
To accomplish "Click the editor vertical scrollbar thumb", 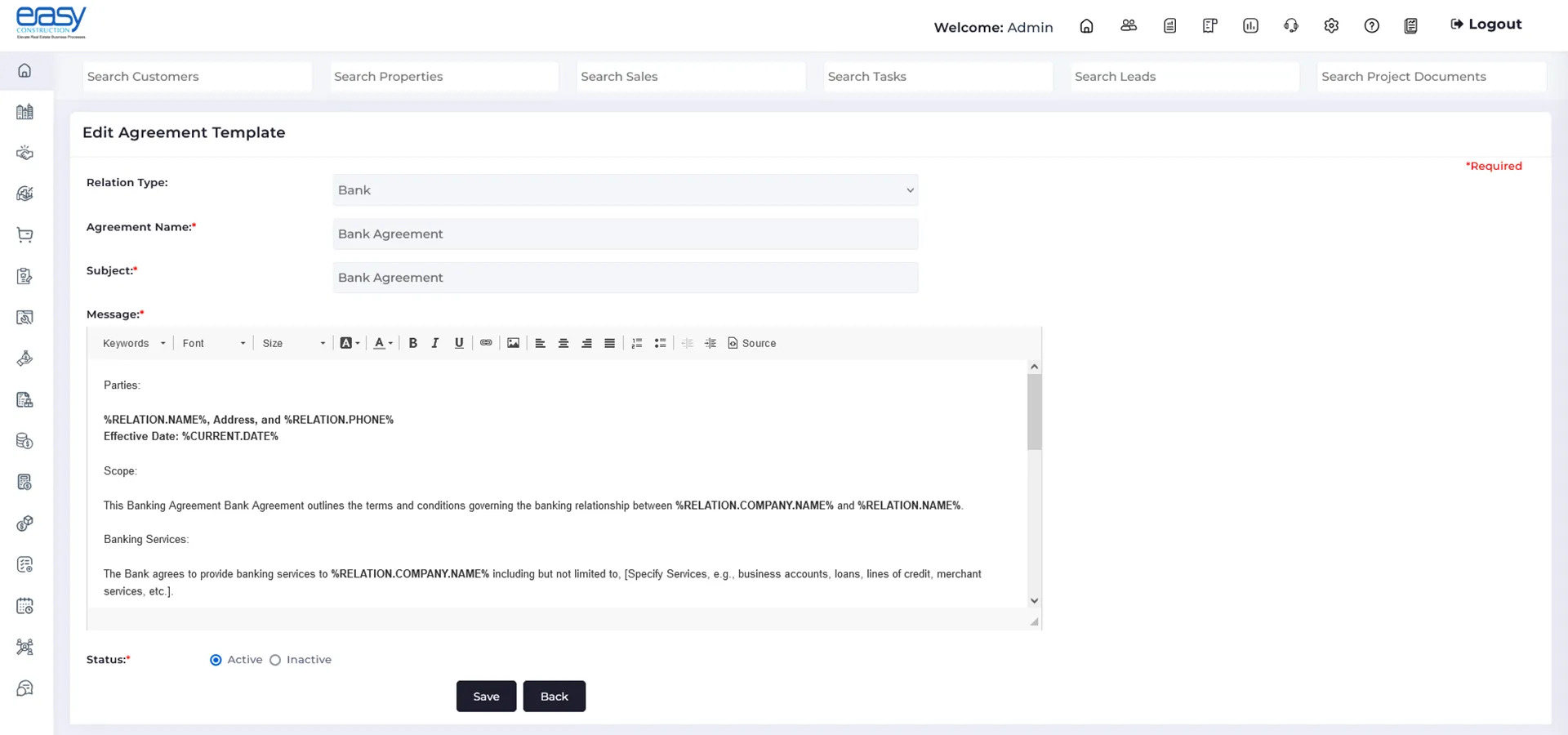I will tap(1035, 412).
